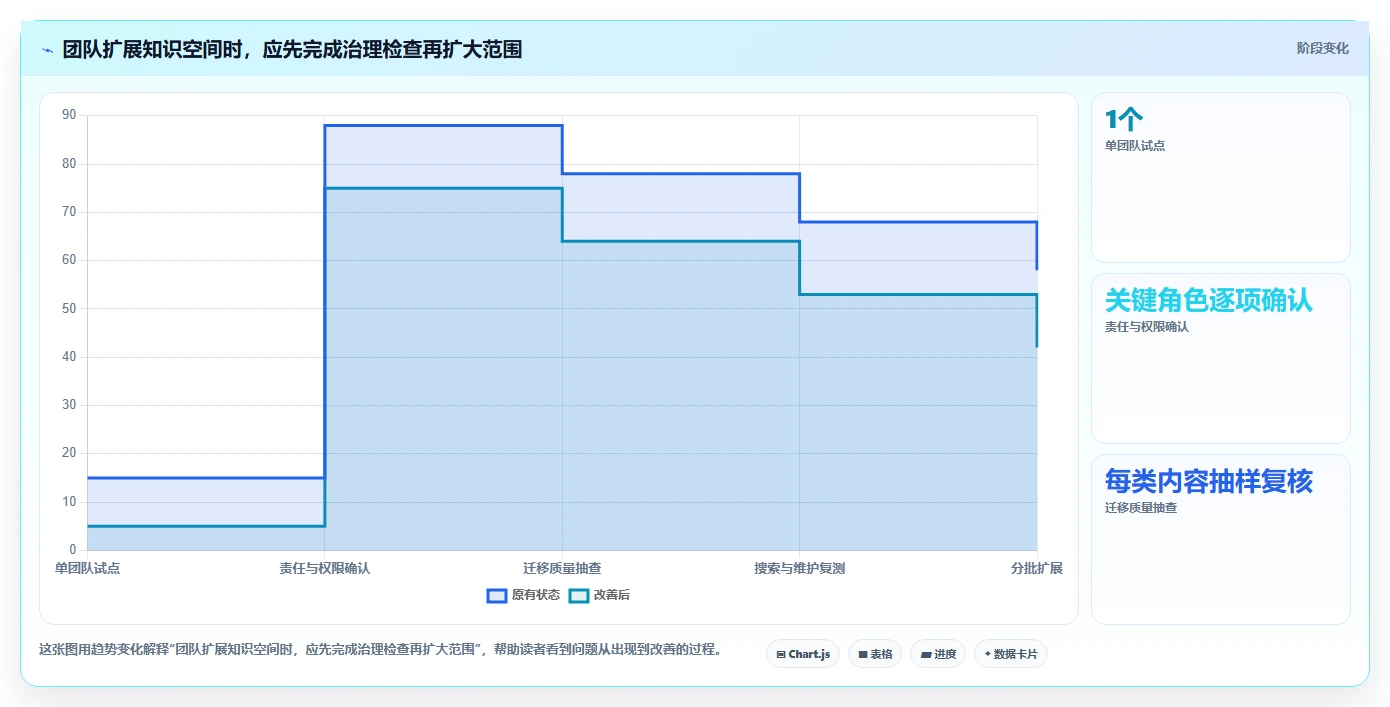This screenshot has width=1390, height=707.
Task: Click the card subtitle 责任与权限确认
Action: coord(1147,327)
